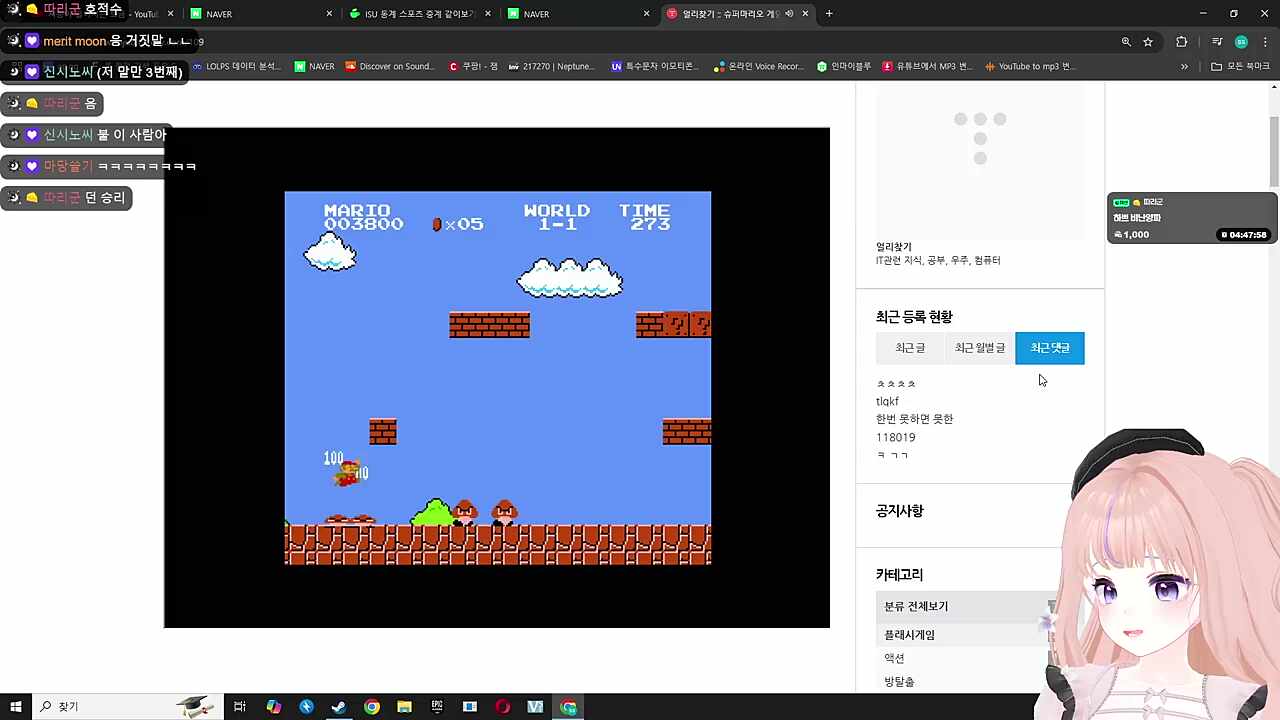1280x720 pixels.
Task: Open the NAVER bookmark in bookmarks bar
Action: [x=315, y=66]
